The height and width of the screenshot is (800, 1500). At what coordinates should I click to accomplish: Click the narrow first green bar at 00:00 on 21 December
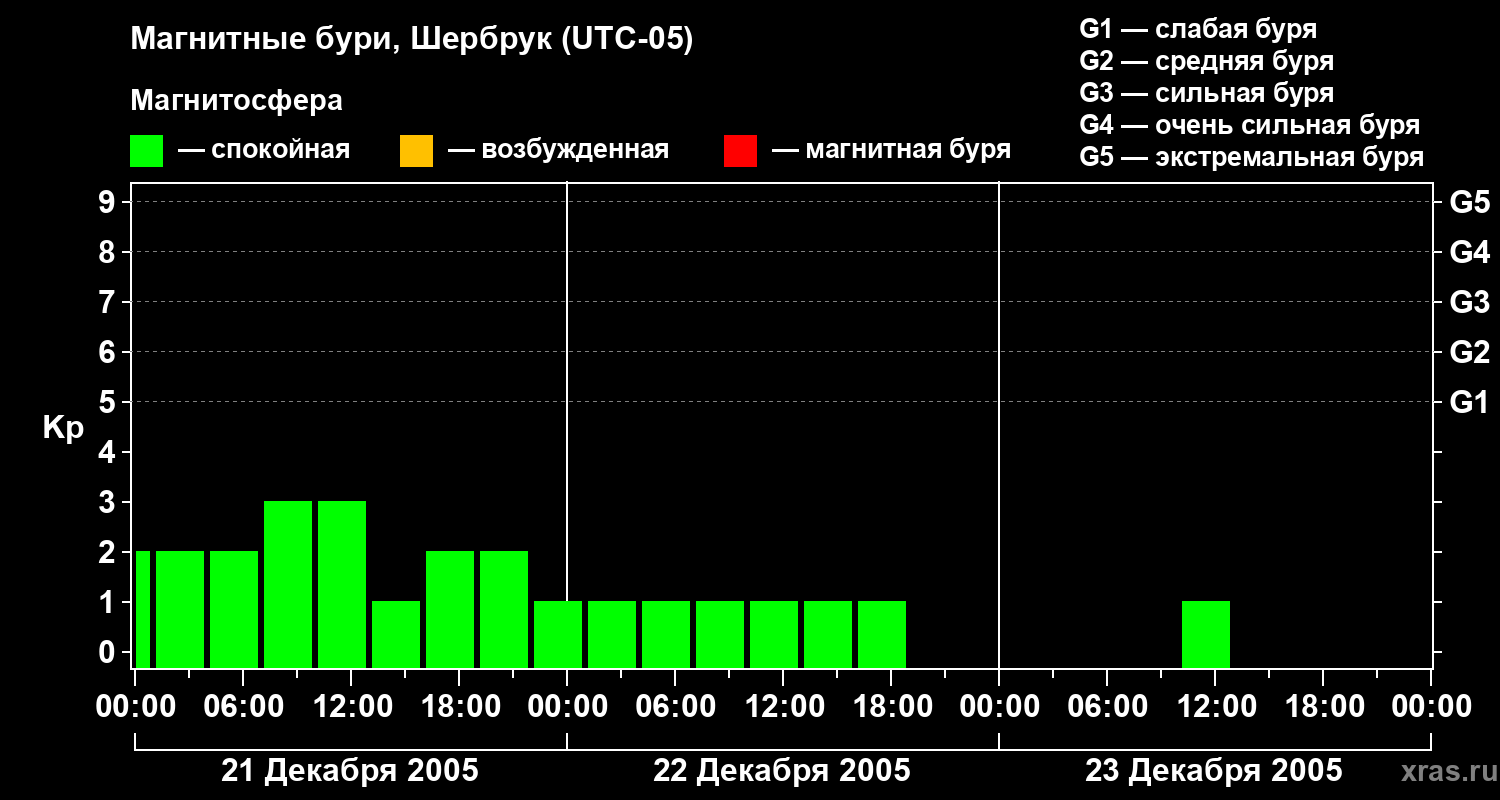(143, 609)
